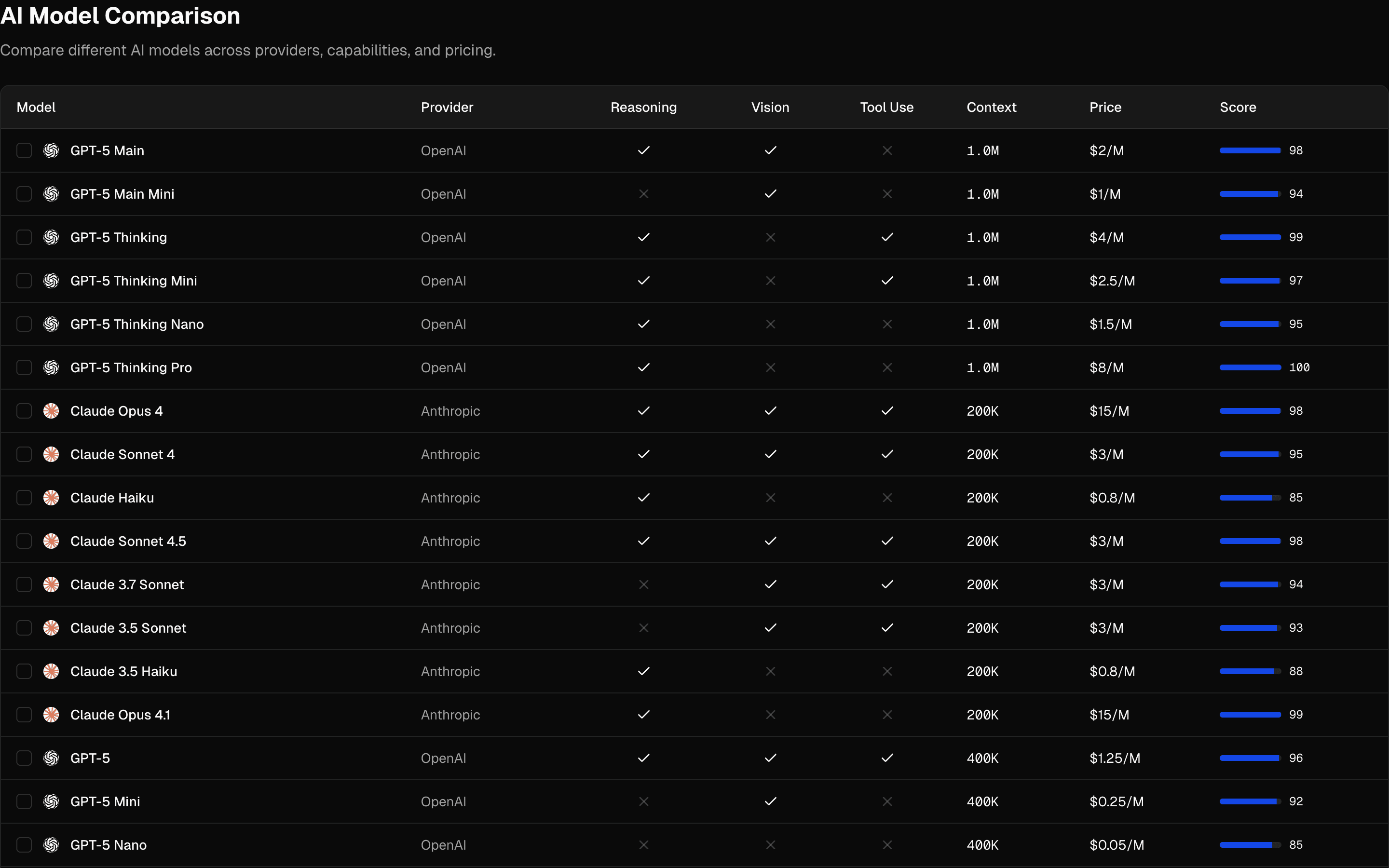Select the checkbox for GPT-5 Thinking Mini
Viewport: 1389px width, 868px height.
pos(24,280)
